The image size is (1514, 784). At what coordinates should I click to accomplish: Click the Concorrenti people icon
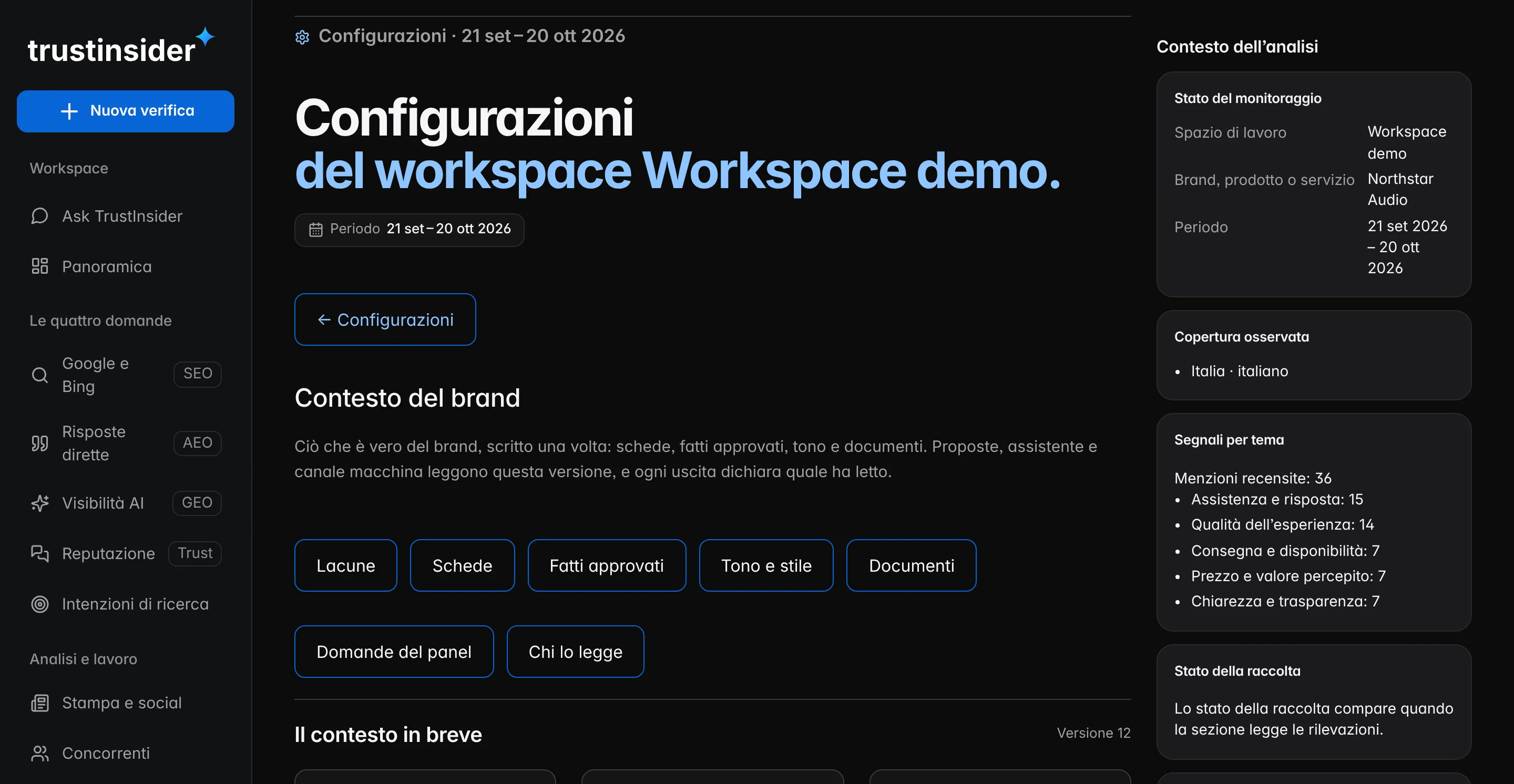click(x=39, y=754)
